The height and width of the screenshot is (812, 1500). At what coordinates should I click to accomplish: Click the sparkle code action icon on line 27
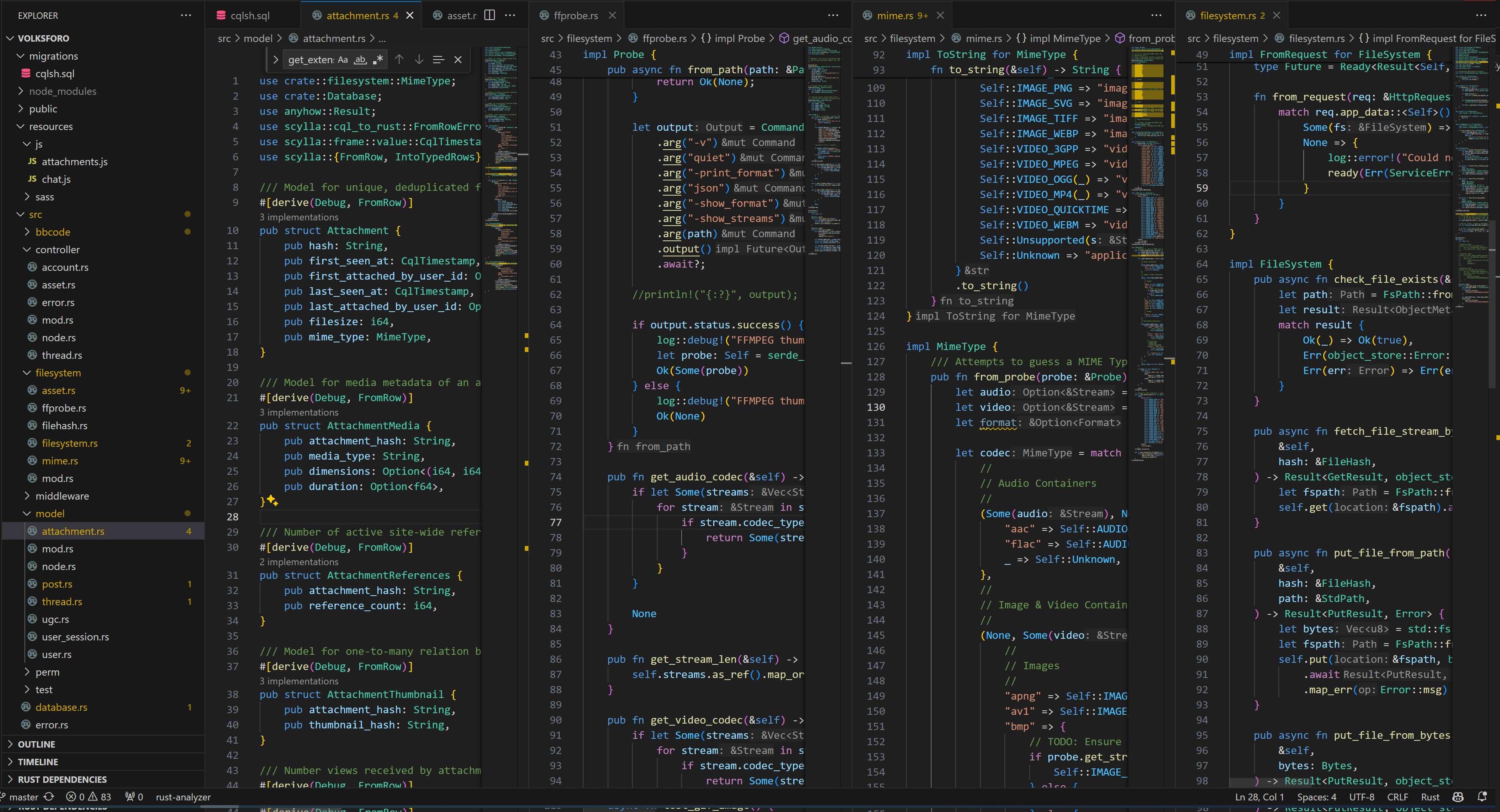pyautogui.click(x=272, y=501)
